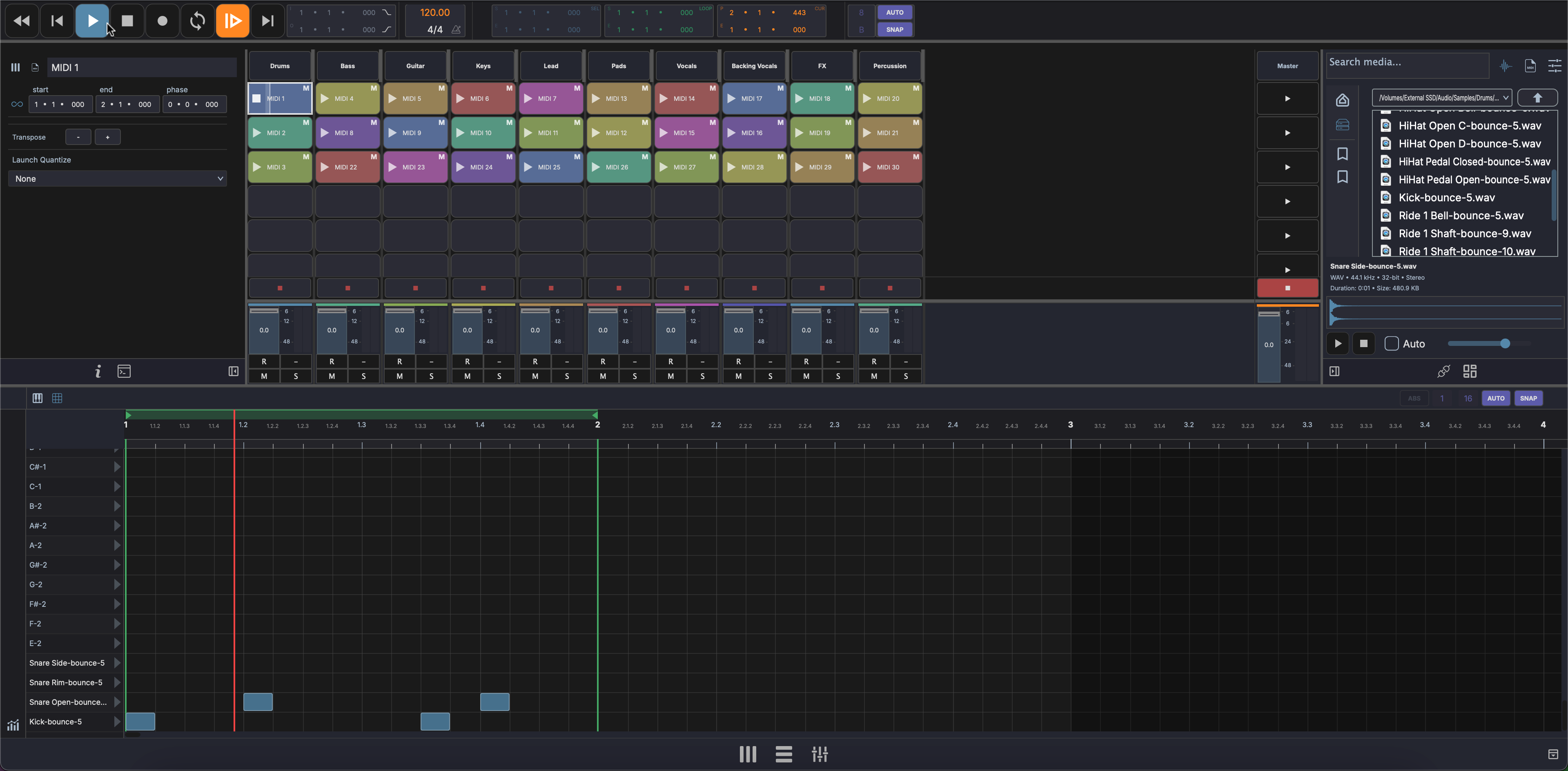Image resolution: width=1568 pixels, height=771 pixels.
Task: Open the Launch Quantize dropdown set to None
Action: (118, 178)
